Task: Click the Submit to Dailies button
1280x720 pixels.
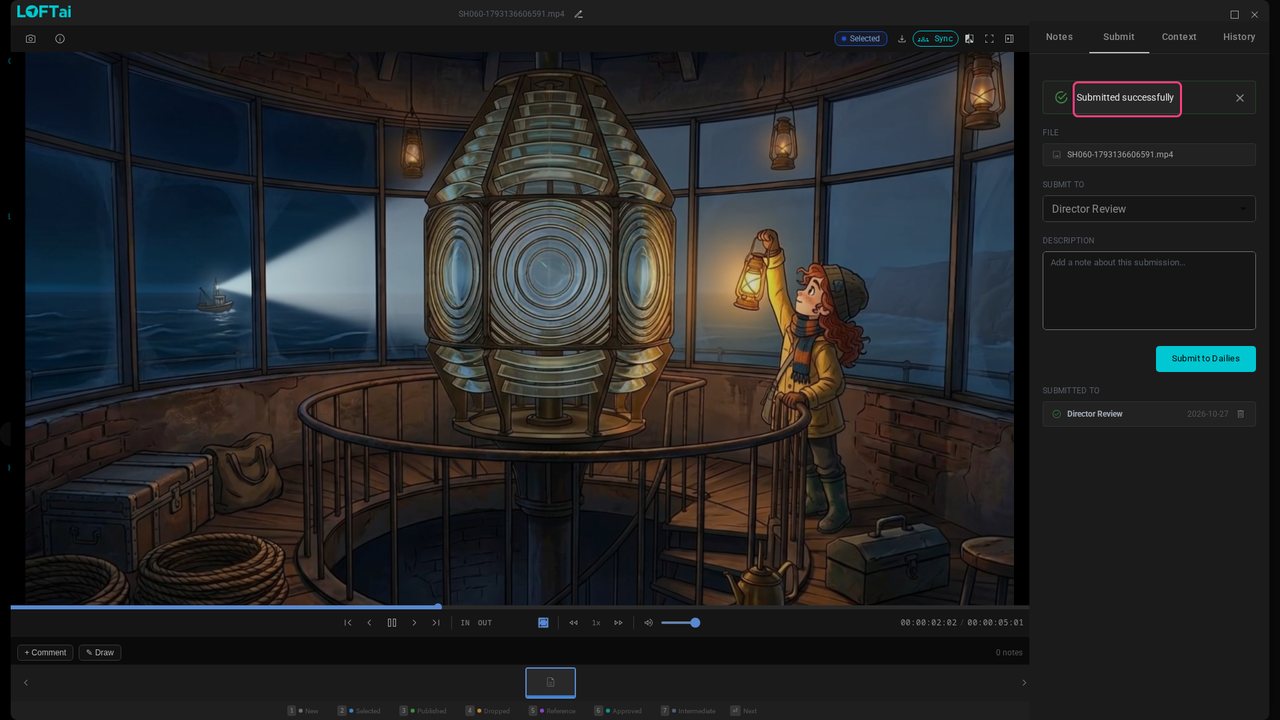Action: point(1206,359)
